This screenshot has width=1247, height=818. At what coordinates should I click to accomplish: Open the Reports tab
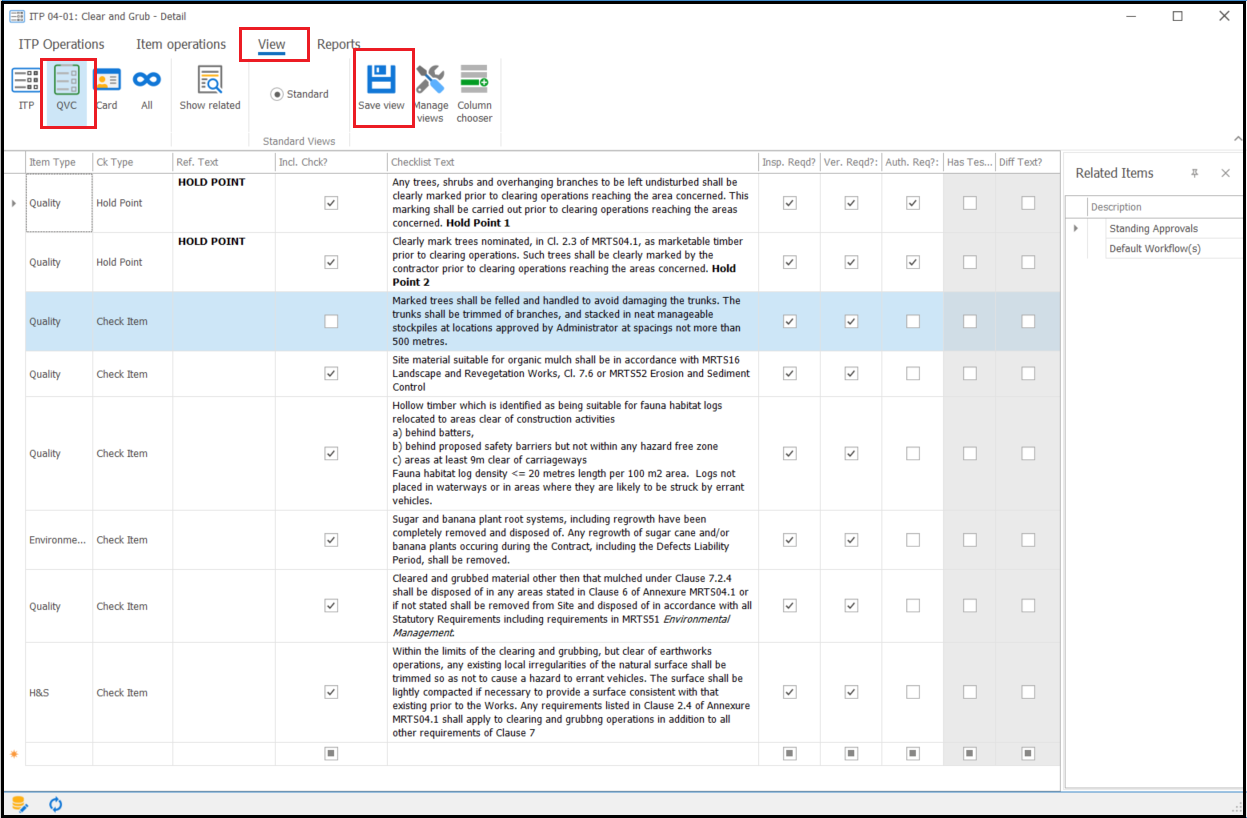[x=338, y=44]
